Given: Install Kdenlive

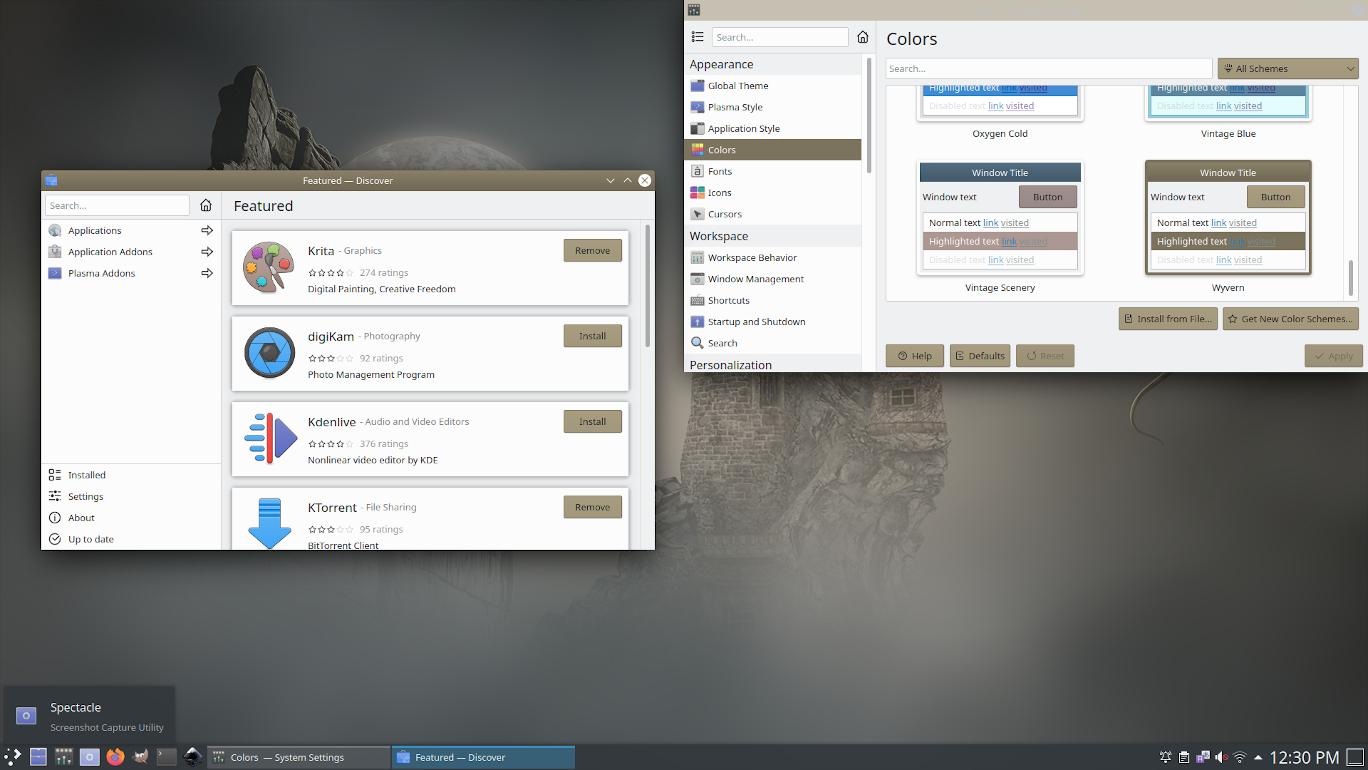Looking at the screenshot, I should 592,421.
